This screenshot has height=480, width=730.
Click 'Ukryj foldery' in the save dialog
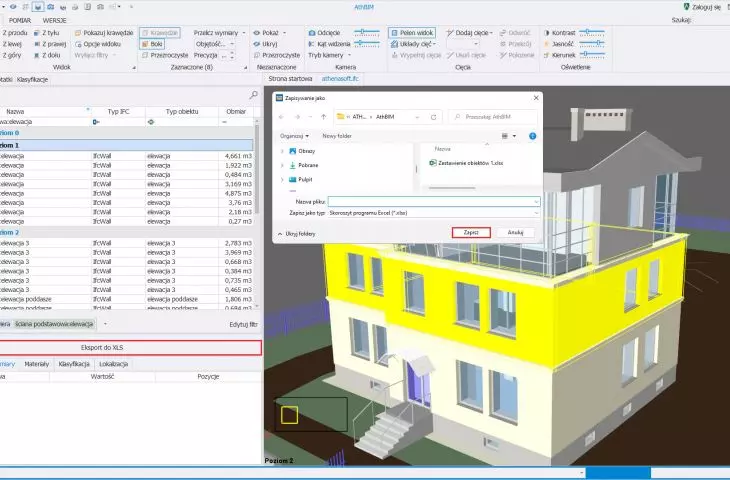point(297,234)
